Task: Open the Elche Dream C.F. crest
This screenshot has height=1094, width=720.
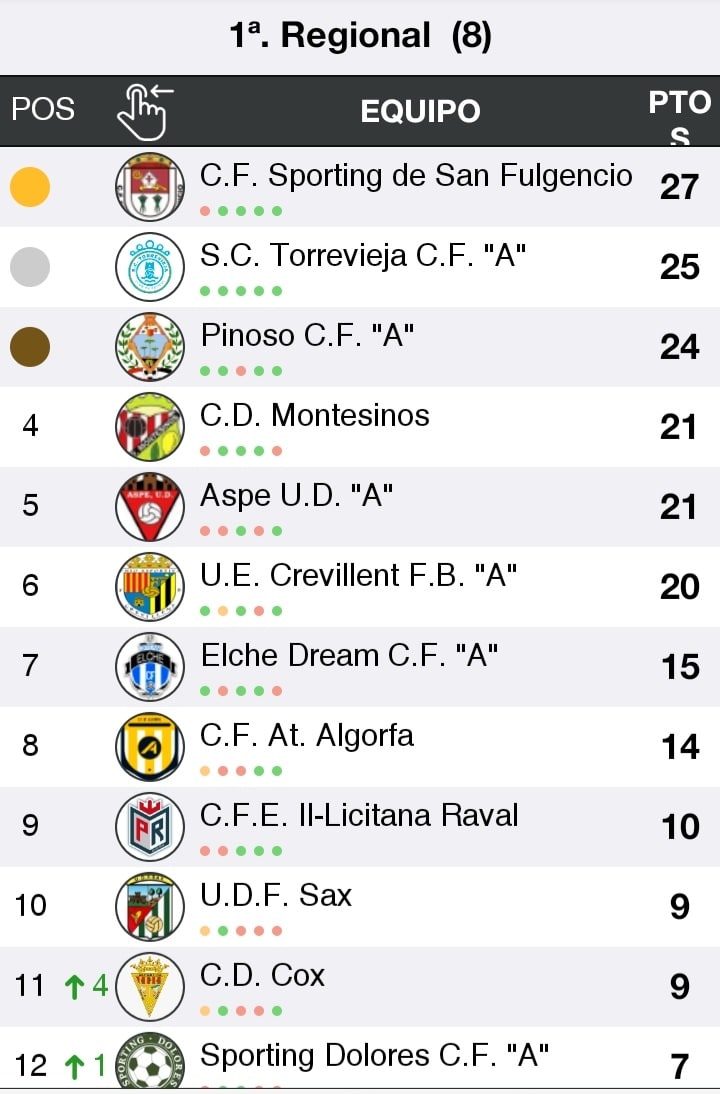Action: pyautogui.click(x=150, y=667)
